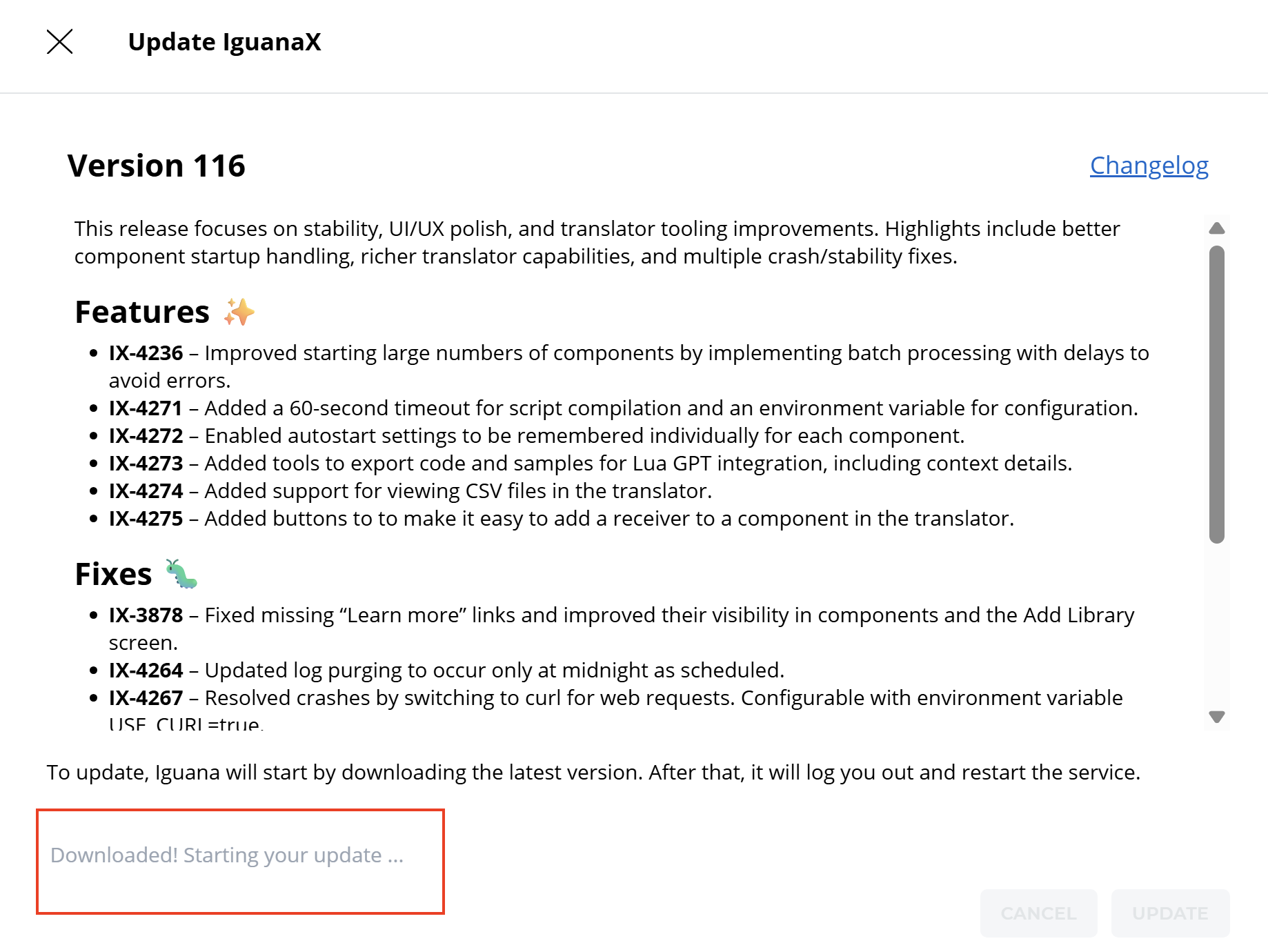Click the IX-4275 issue label
1268x952 pixels.
click(146, 519)
